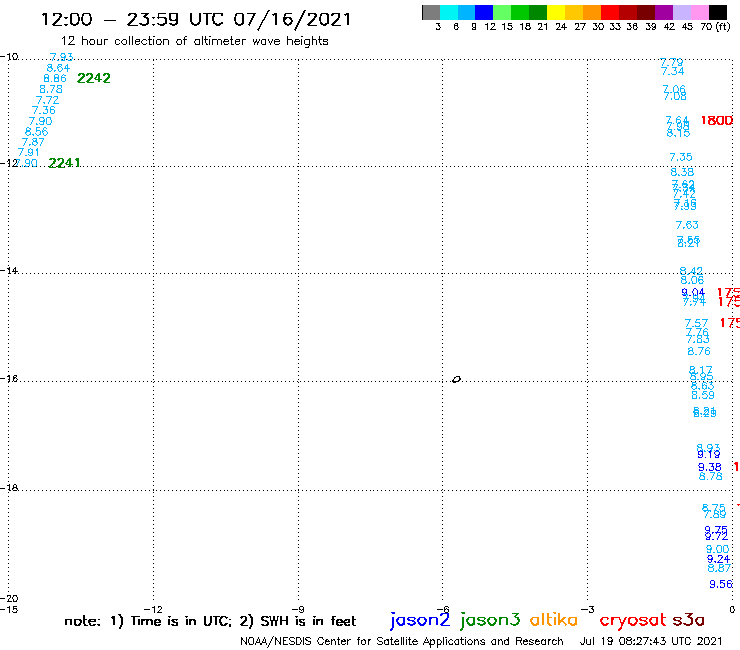740x650 pixels.
Task: Click the green 2241 time label
Action: pyautogui.click(x=64, y=163)
